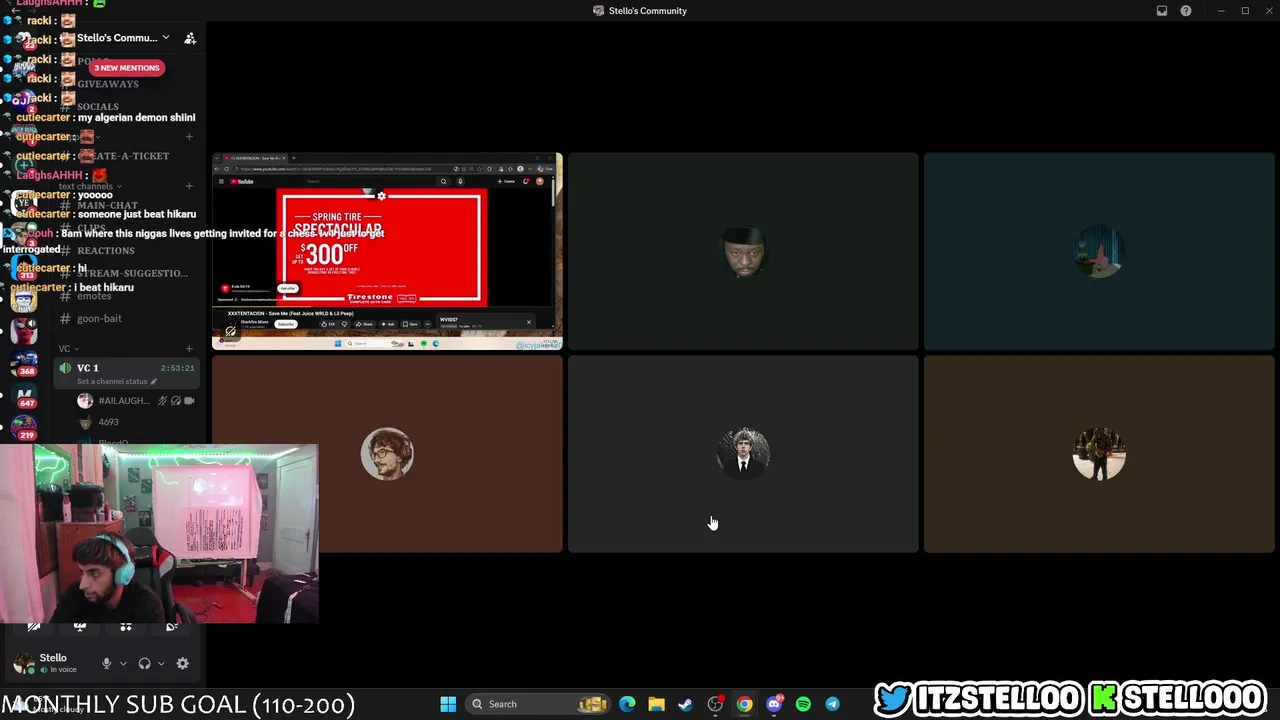
Task: Edit the VC 1 channel status
Action: [117, 381]
